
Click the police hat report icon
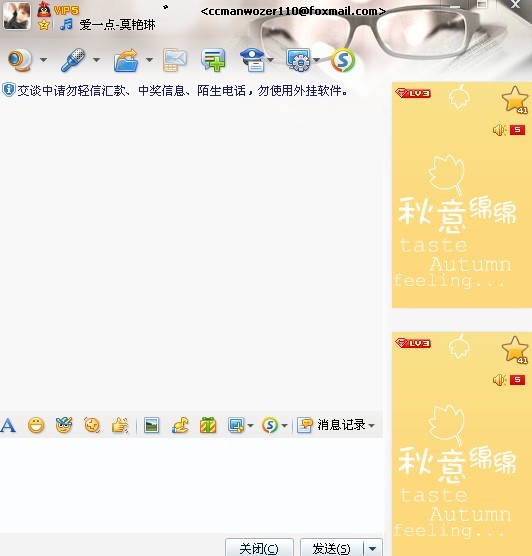coord(252,60)
